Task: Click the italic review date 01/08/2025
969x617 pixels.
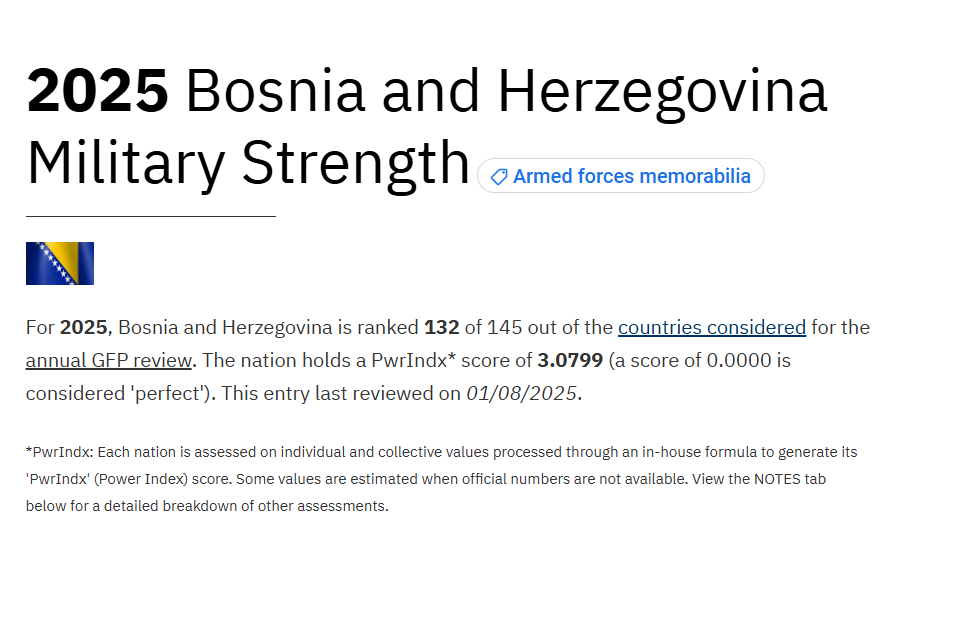Action: click(522, 393)
